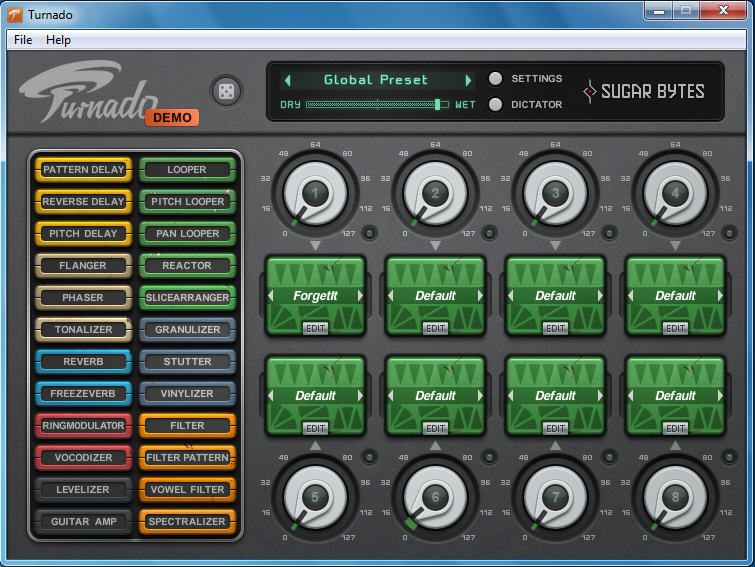Click the Dry/Wet mix slider
The width and height of the screenshot is (755, 567).
tap(377, 104)
